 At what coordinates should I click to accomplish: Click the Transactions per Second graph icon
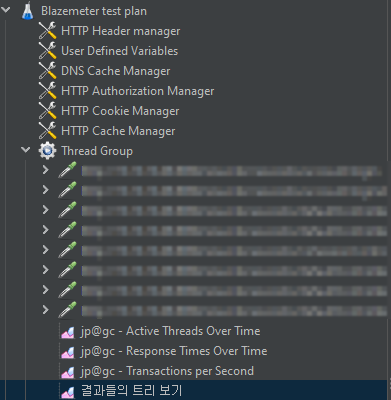68,372
